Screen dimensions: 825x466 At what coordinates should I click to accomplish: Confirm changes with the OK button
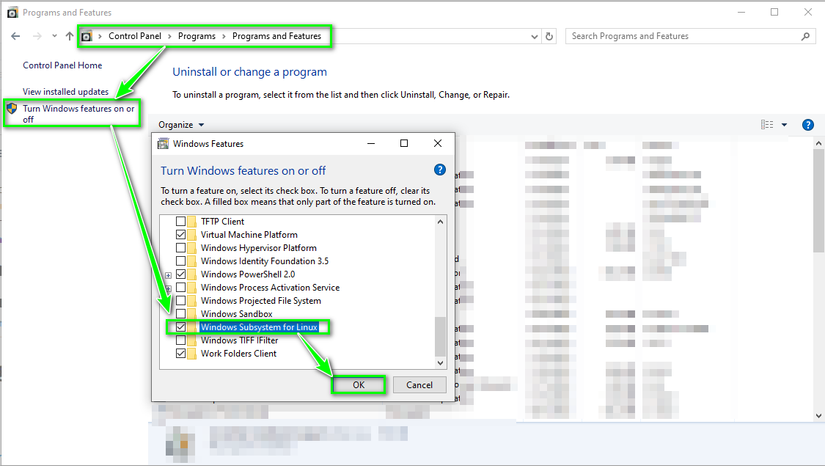point(358,385)
